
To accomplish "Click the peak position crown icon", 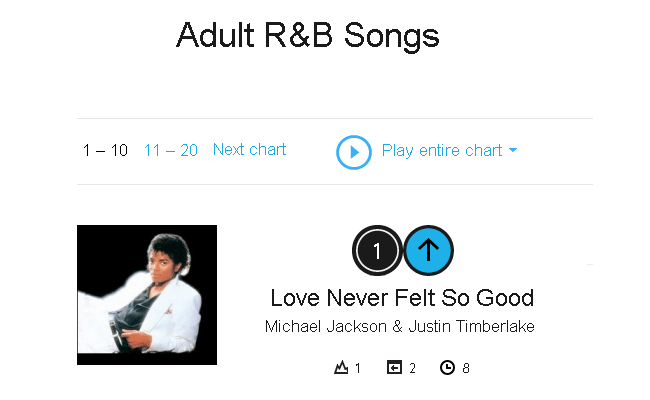I will click(341, 368).
